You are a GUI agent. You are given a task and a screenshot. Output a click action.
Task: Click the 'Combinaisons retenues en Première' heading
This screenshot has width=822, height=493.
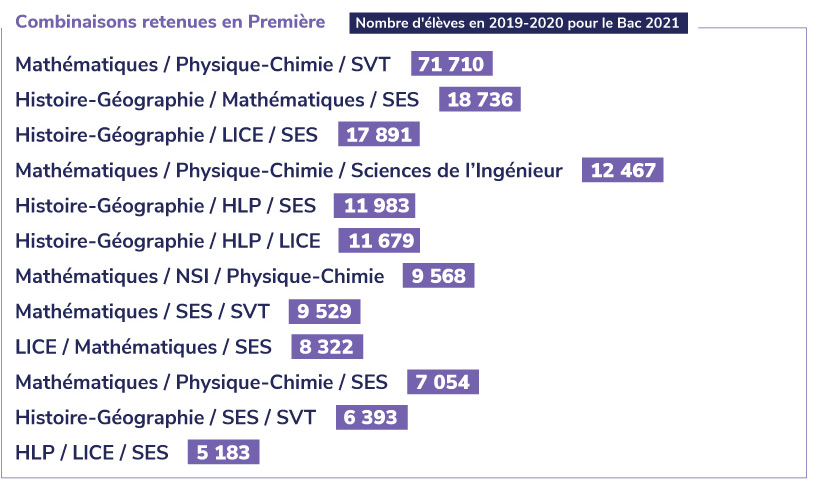click(x=170, y=22)
